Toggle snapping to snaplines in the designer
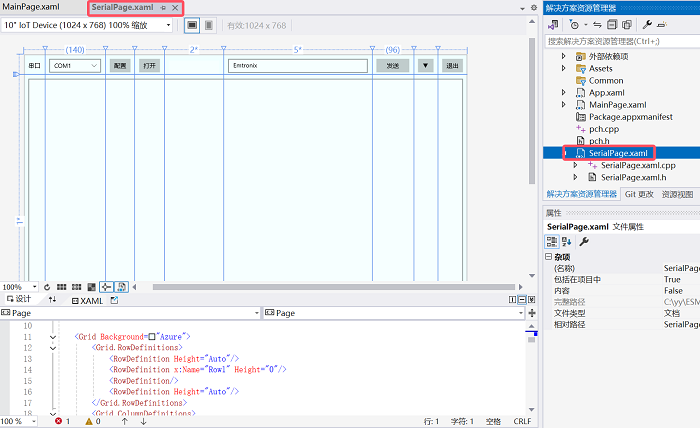This screenshot has width=700, height=428. tap(106, 287)
